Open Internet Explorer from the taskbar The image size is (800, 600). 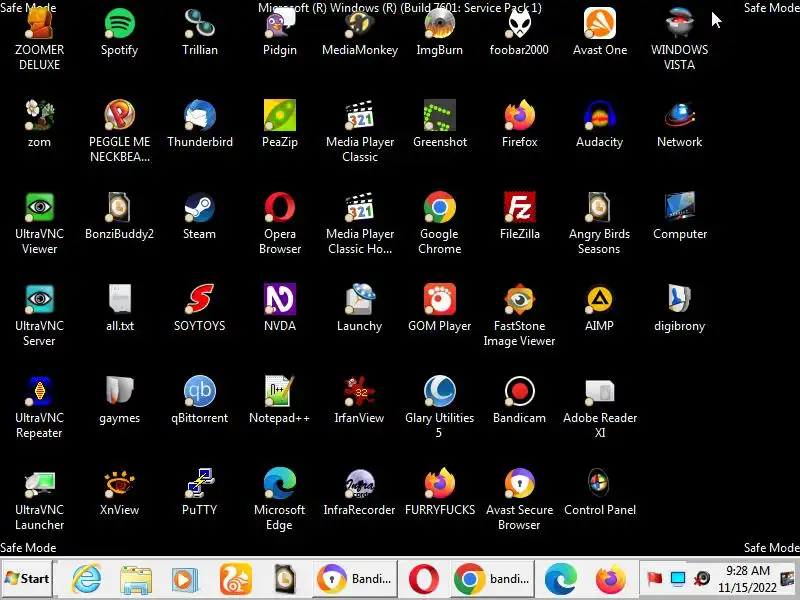click(x=86, y=579)
